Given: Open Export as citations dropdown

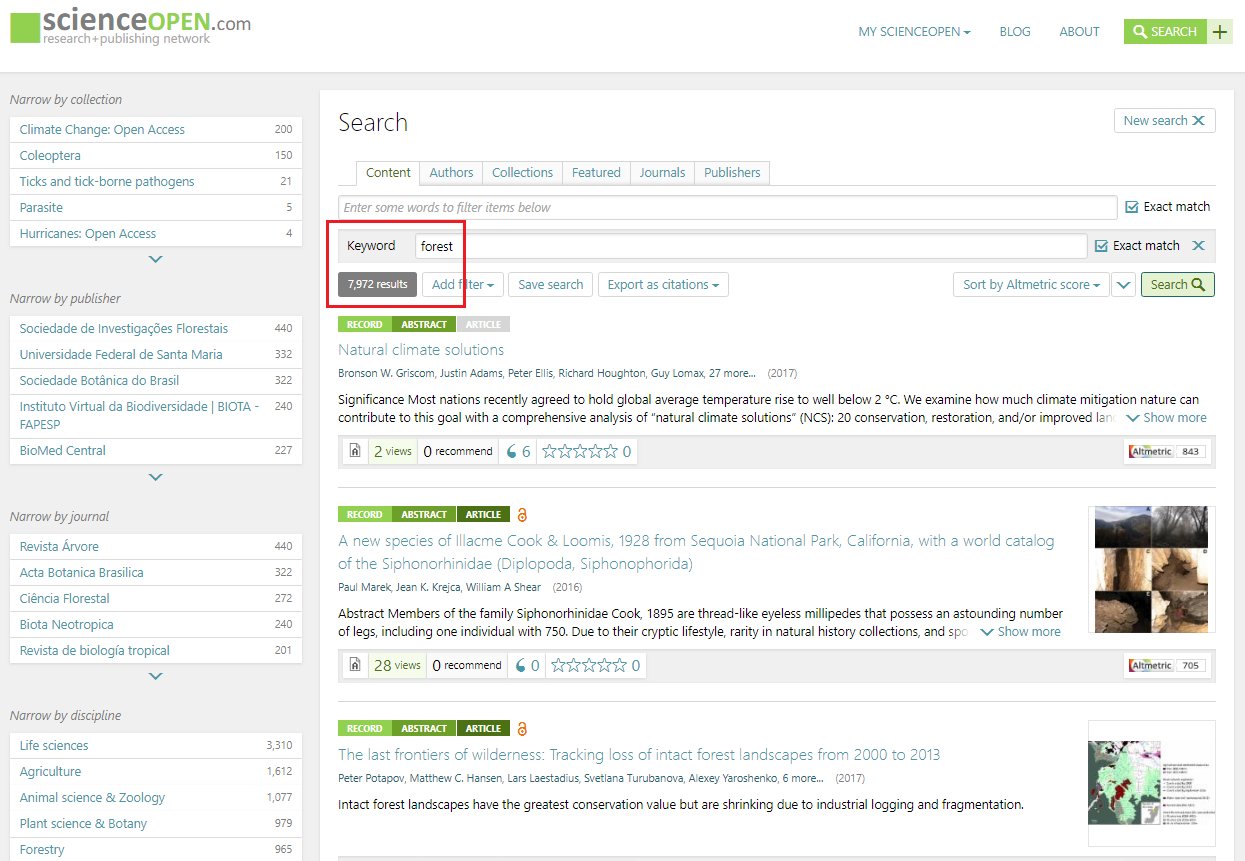Looking at the screenshot, I should 663,285.
